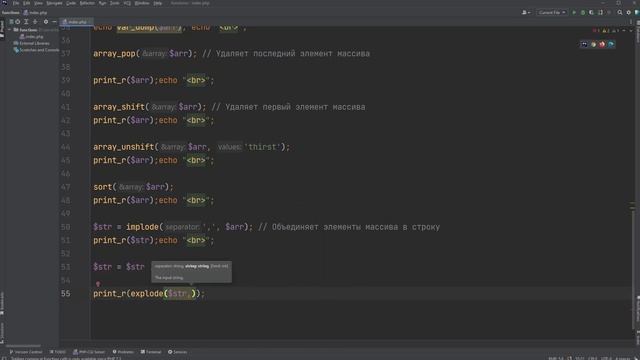Click the green Run button
Image resolution: width=640 pixels, height=360 pixels.
point(574,13)
